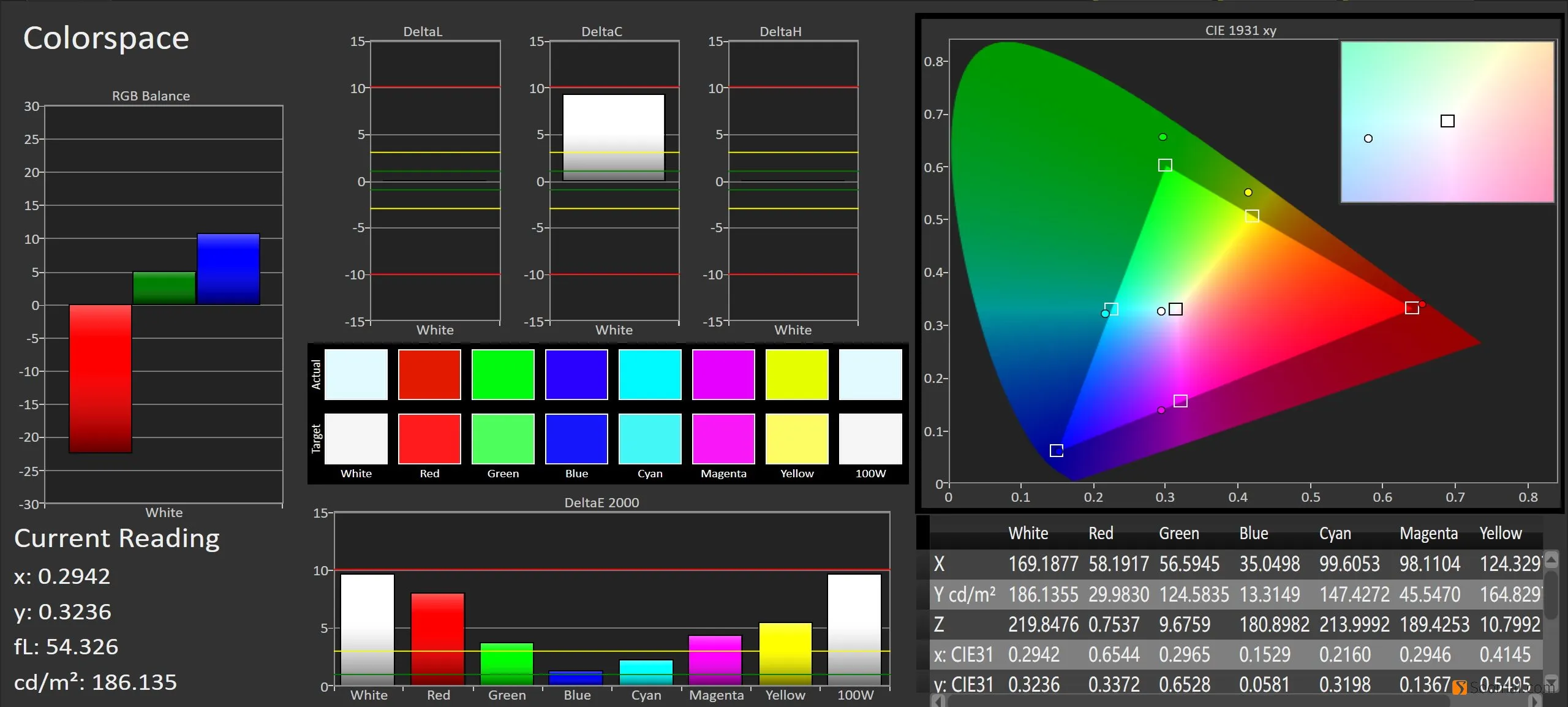Click the Red column header in data table

point(1101,533)
